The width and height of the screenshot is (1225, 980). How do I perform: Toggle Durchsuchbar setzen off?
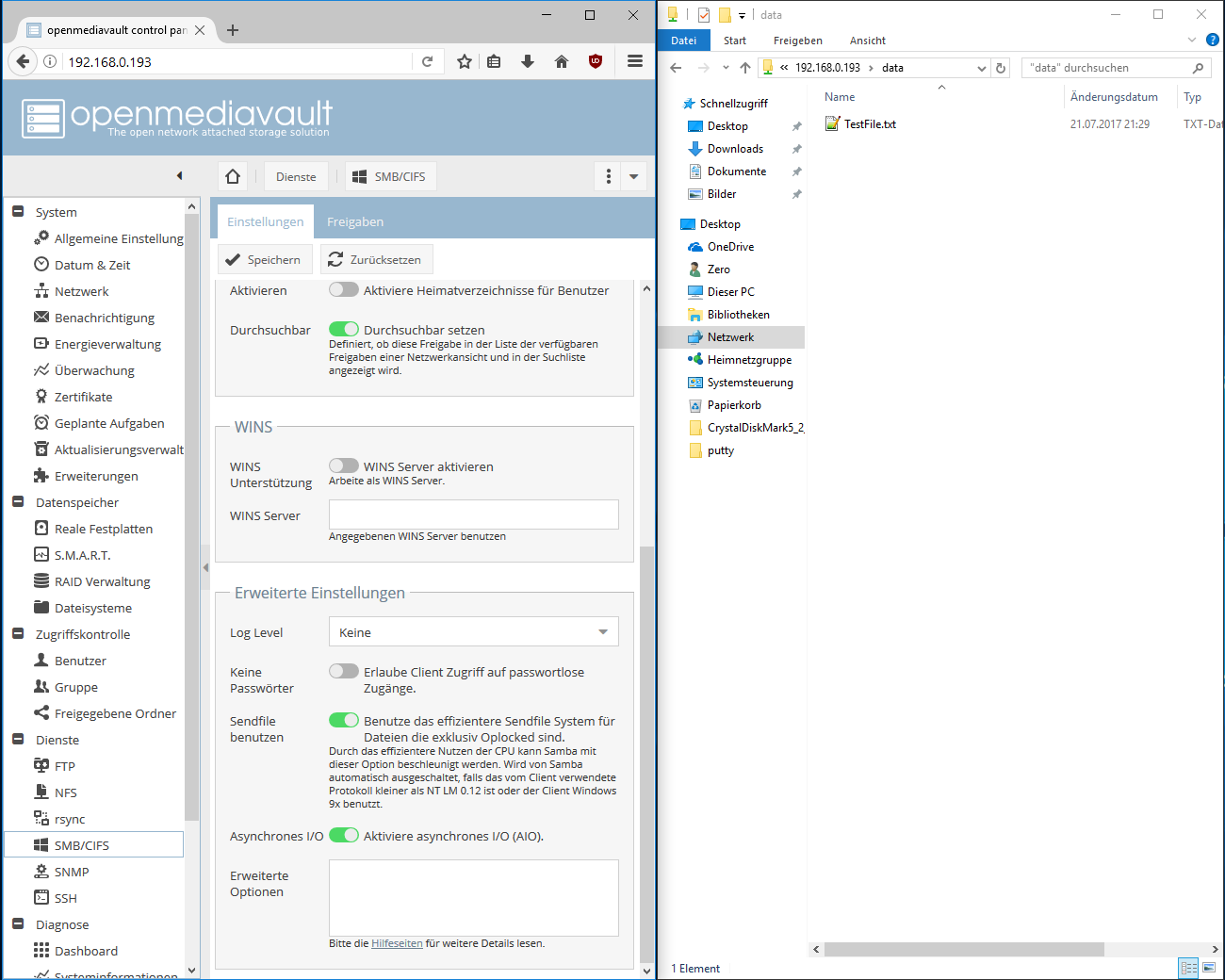click(x=344, y=329)
